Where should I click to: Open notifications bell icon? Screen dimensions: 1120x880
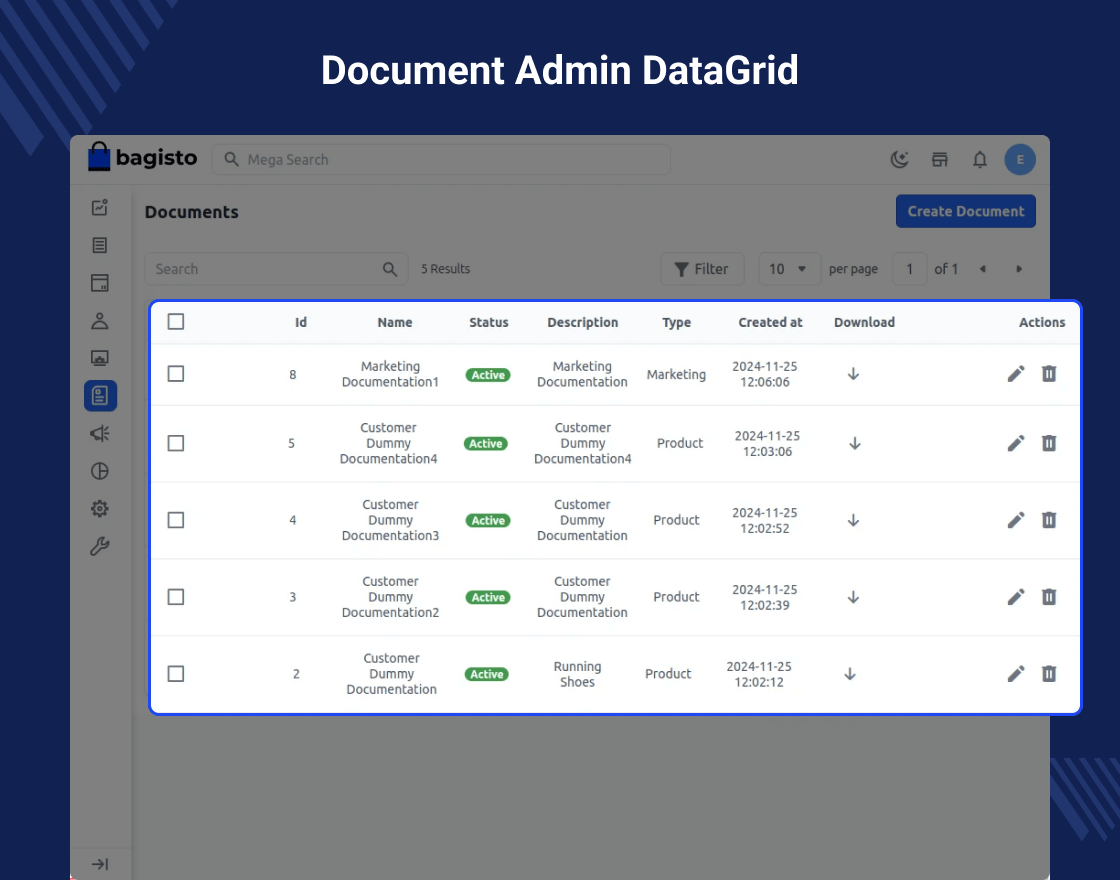979,159
